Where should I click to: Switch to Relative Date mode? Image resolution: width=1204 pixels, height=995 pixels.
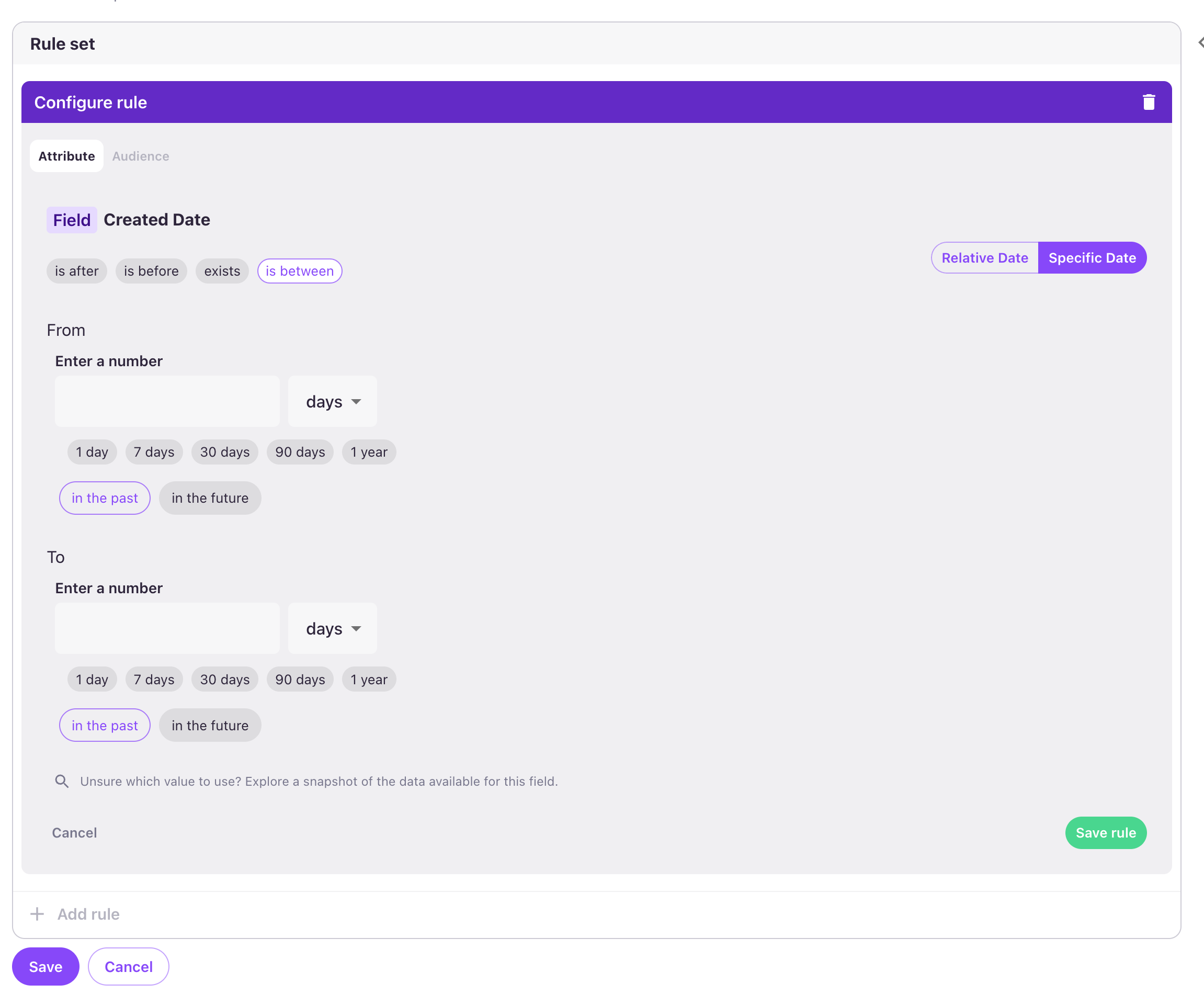pos(984,258)
